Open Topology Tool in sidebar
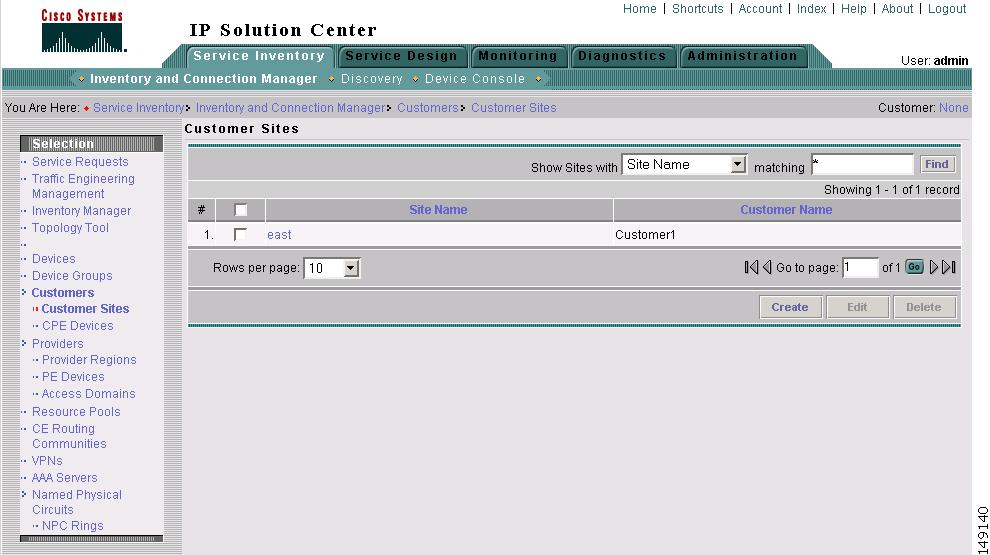990x555 pixels. tap(70, 228)
